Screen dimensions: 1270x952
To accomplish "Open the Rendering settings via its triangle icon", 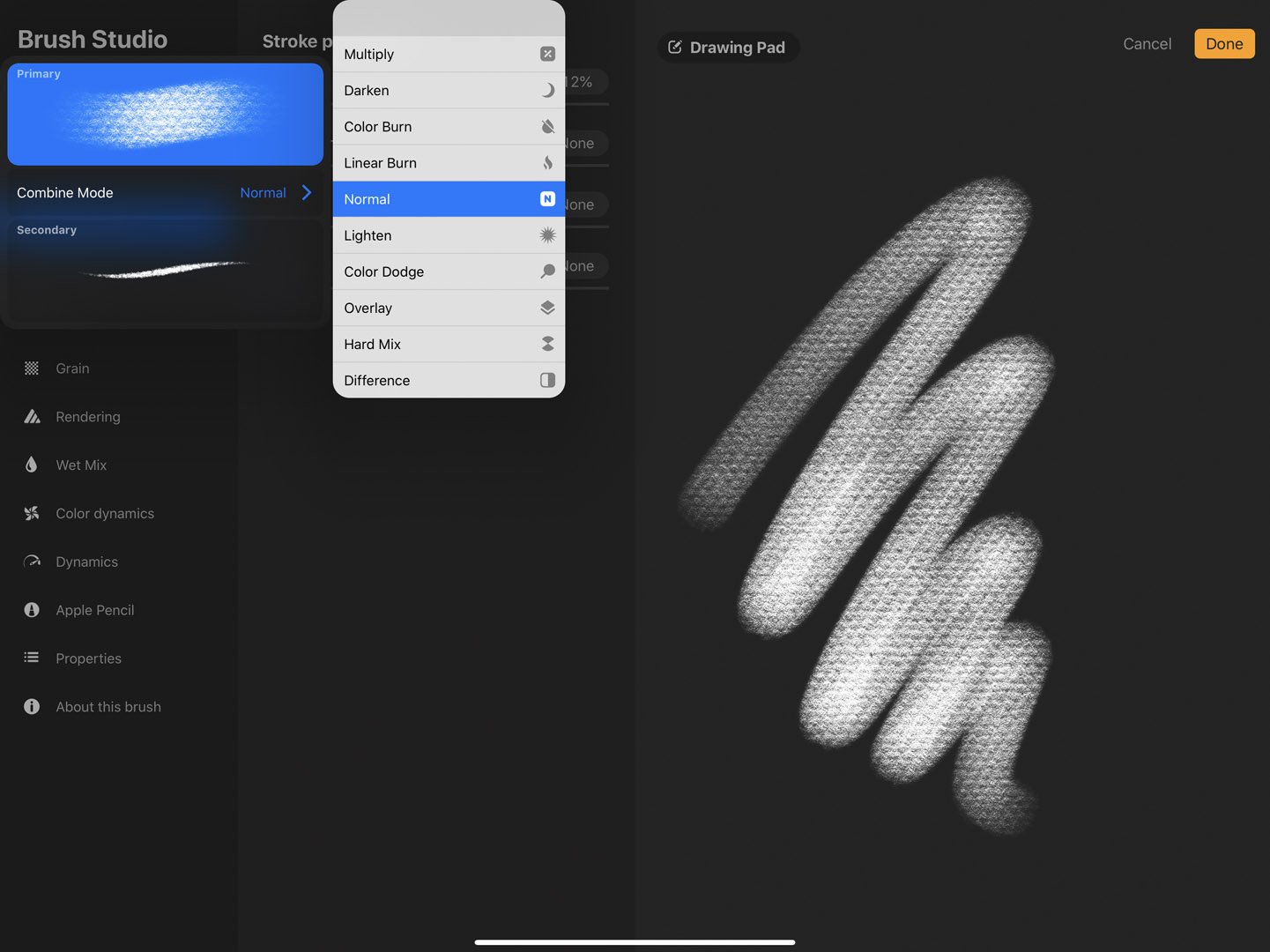I will tap(31, 416).
